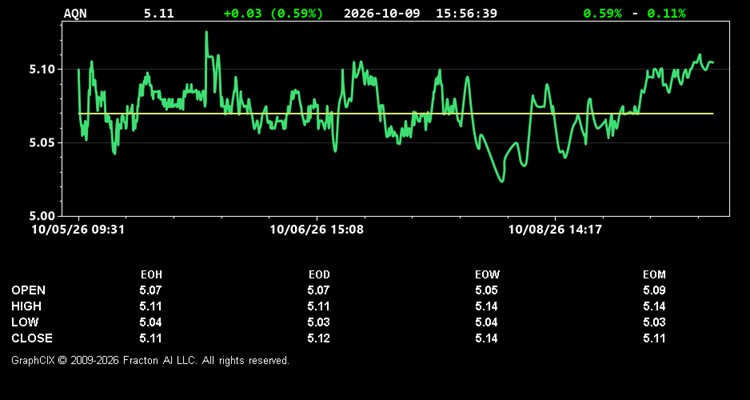Click the EOH open value 5.07
Viewport: 750px width, 400px height.
tap(151, 290)
